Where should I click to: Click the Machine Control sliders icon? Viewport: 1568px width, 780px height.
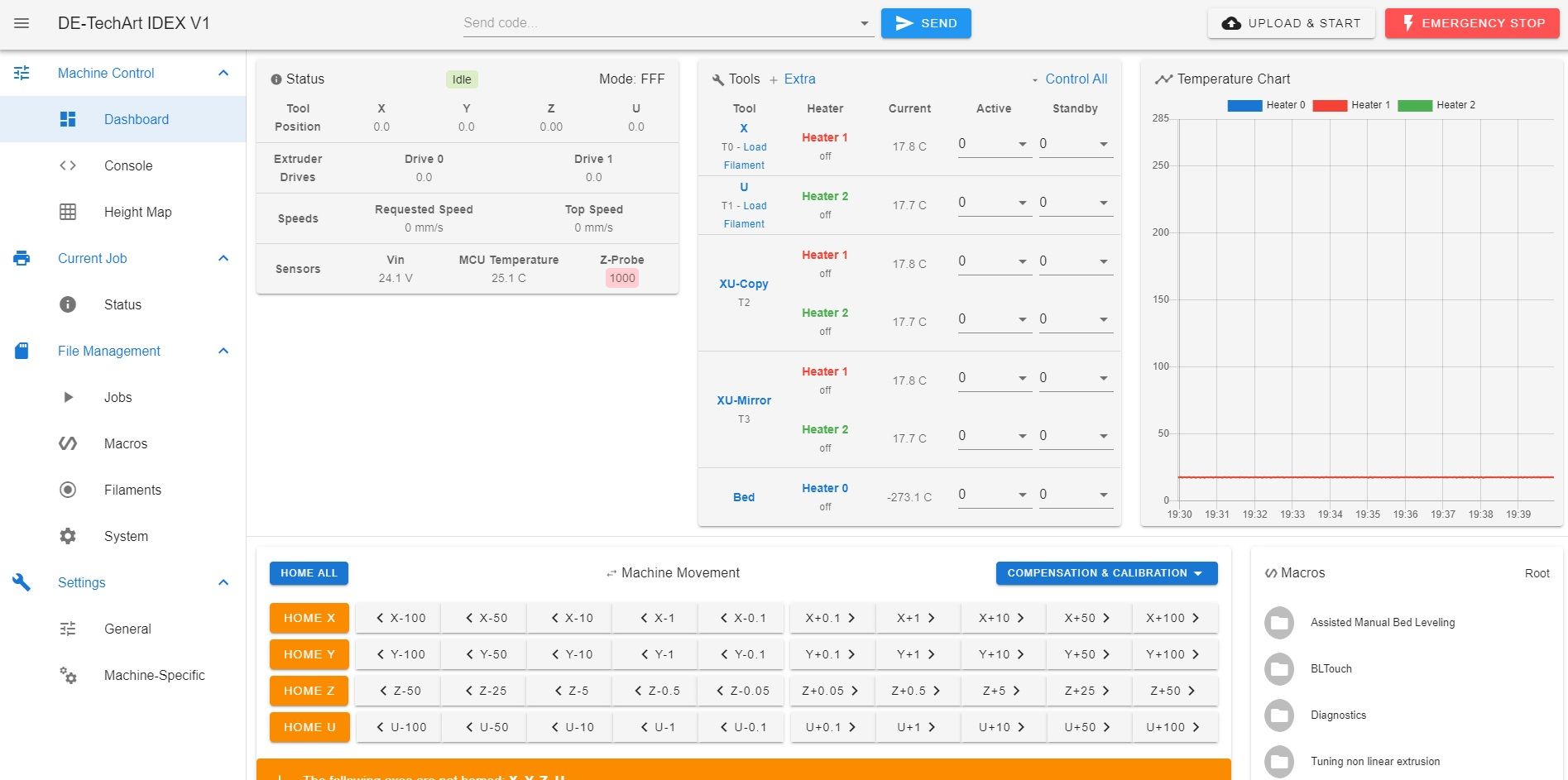point(22,73)
